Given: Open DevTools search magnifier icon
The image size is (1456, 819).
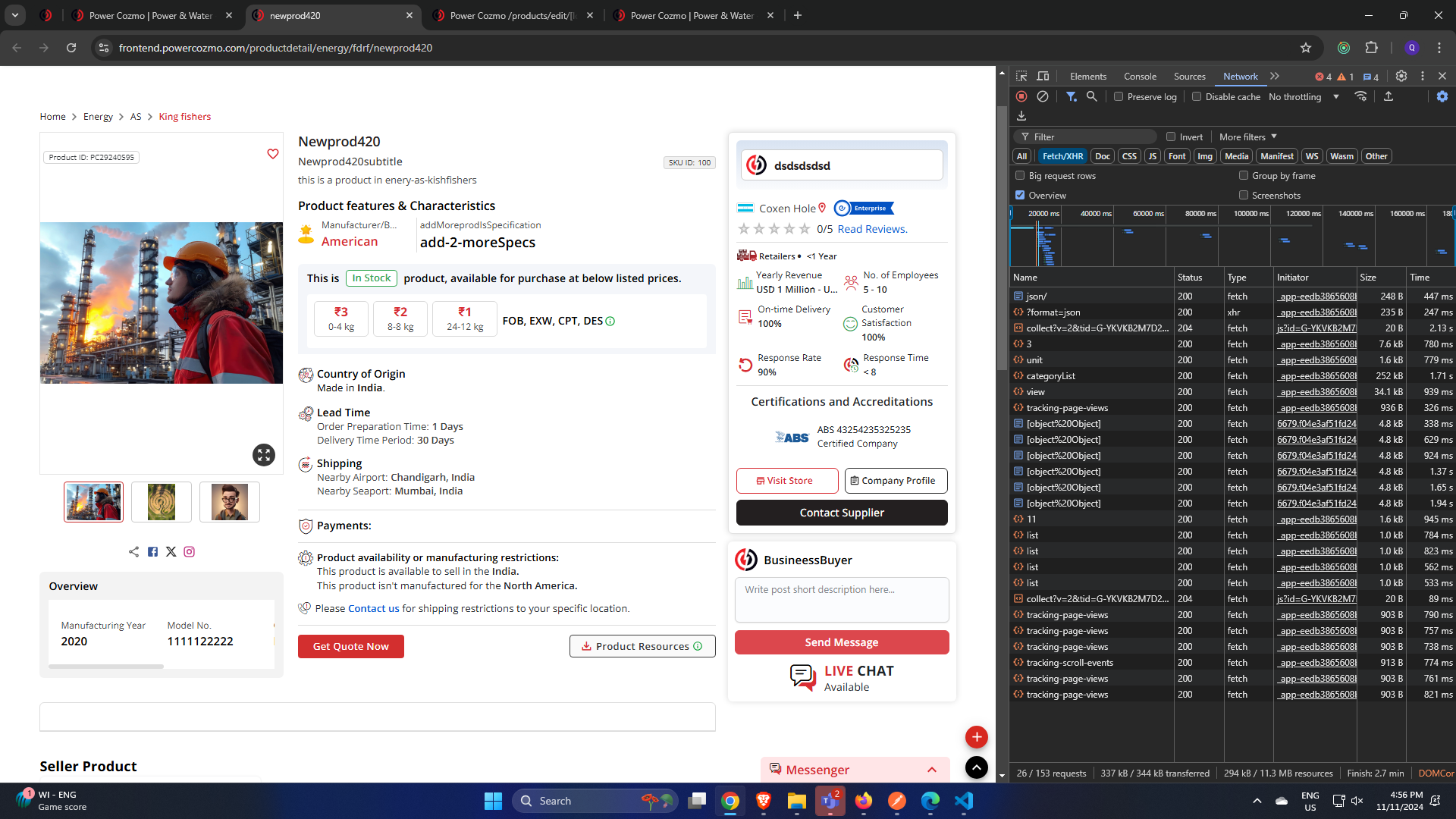Looking at the screenshot, I should coord(1091,97).
